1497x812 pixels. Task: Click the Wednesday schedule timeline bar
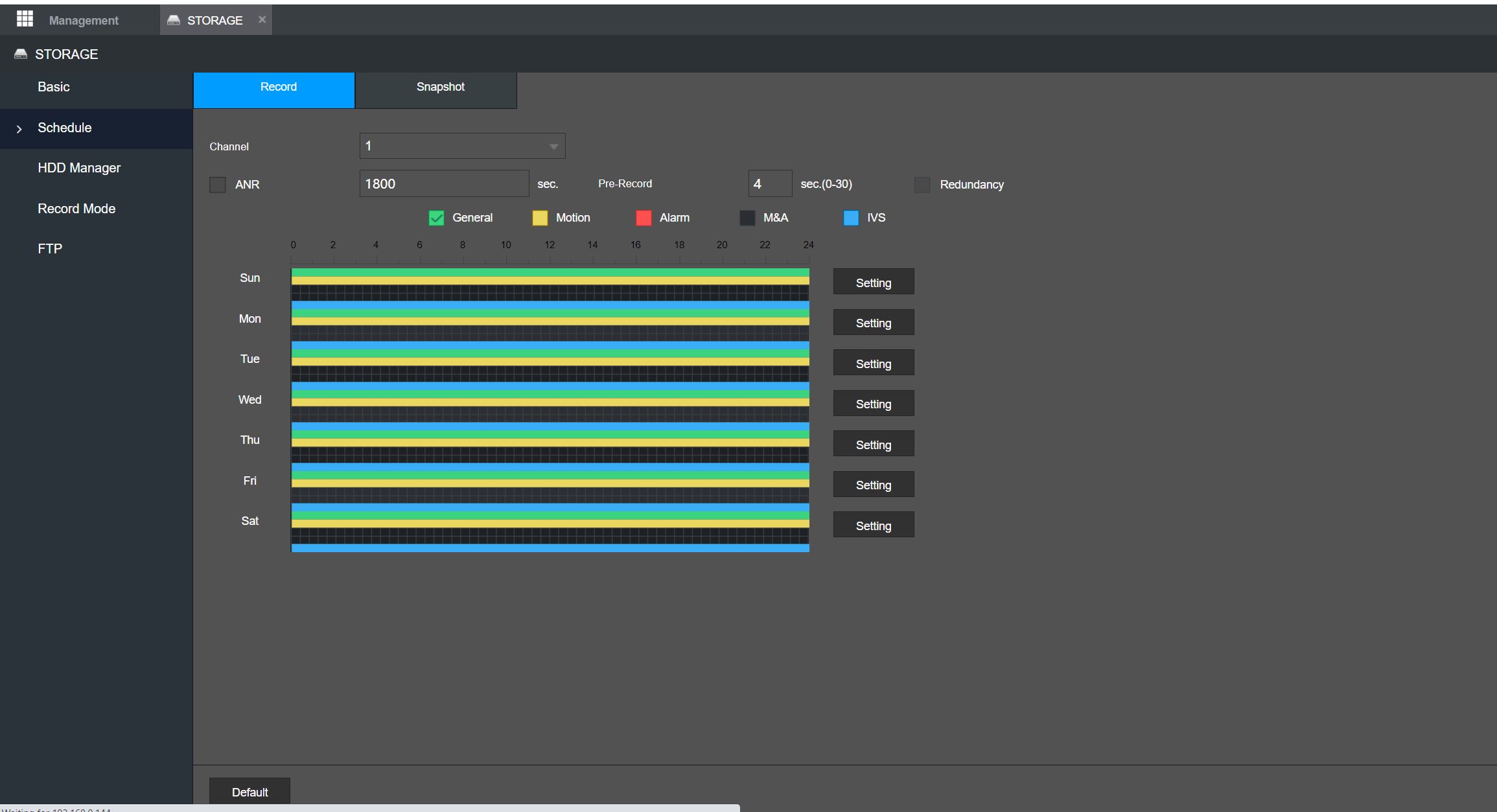[550, 402]
